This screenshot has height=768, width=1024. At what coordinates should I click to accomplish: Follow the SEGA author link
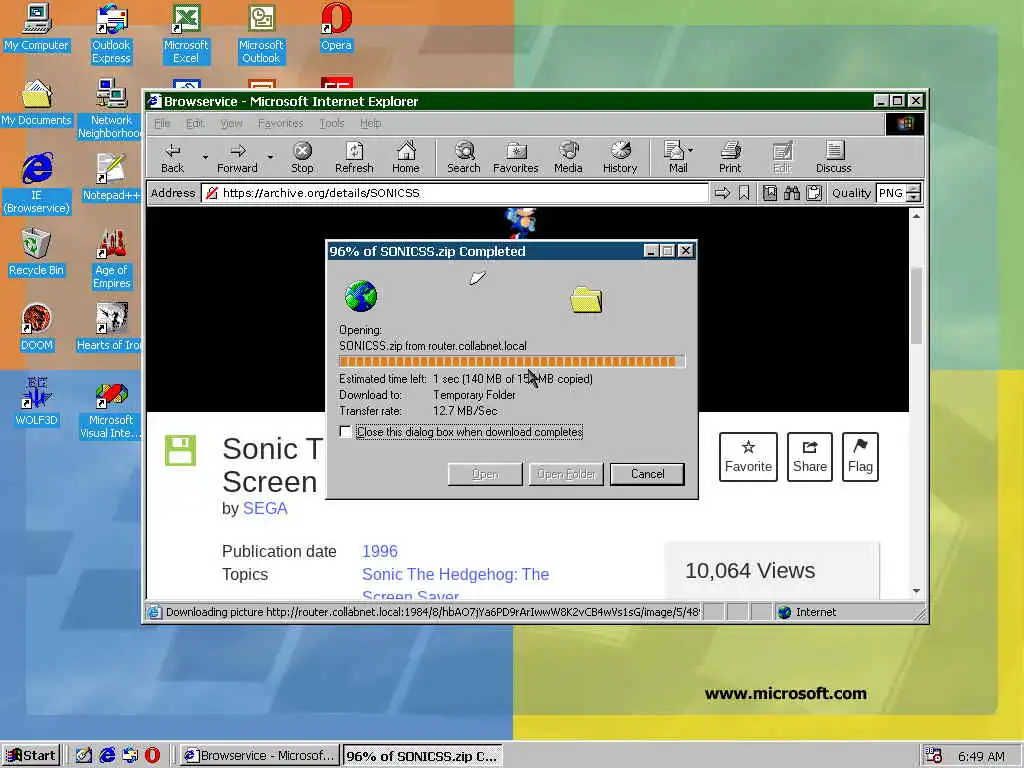tap(265, 508)
